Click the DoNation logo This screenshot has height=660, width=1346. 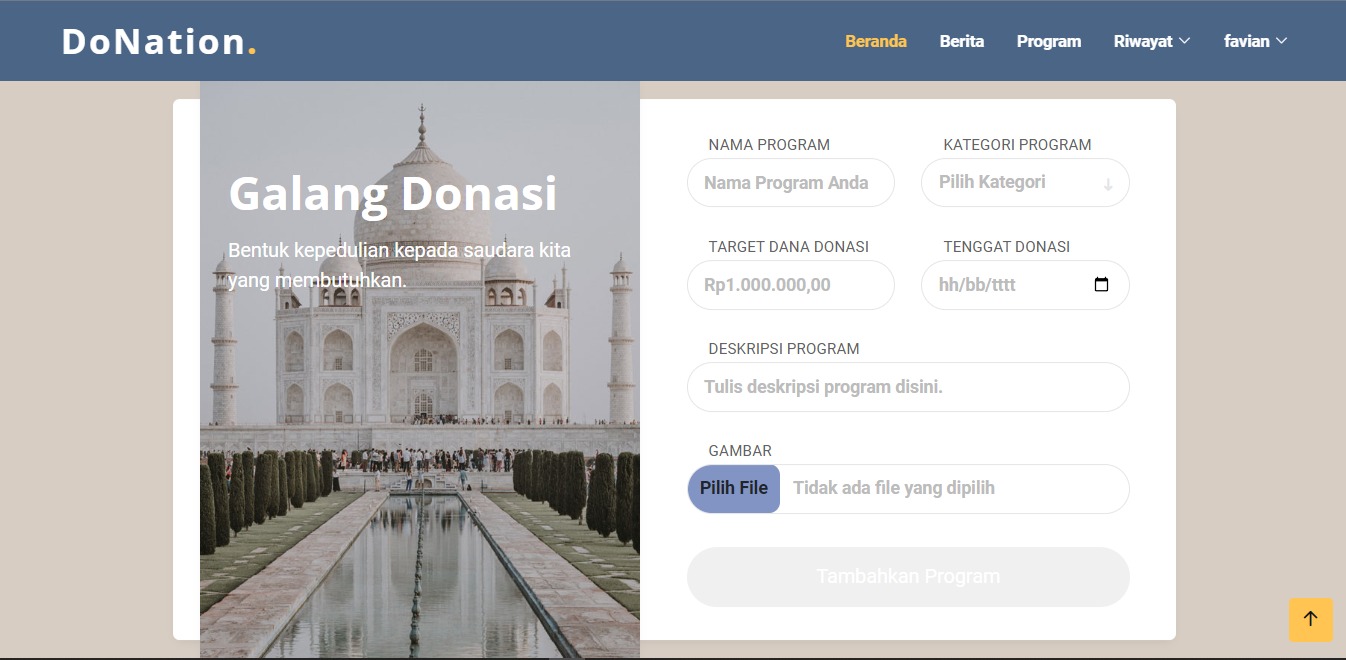[159, 41]
